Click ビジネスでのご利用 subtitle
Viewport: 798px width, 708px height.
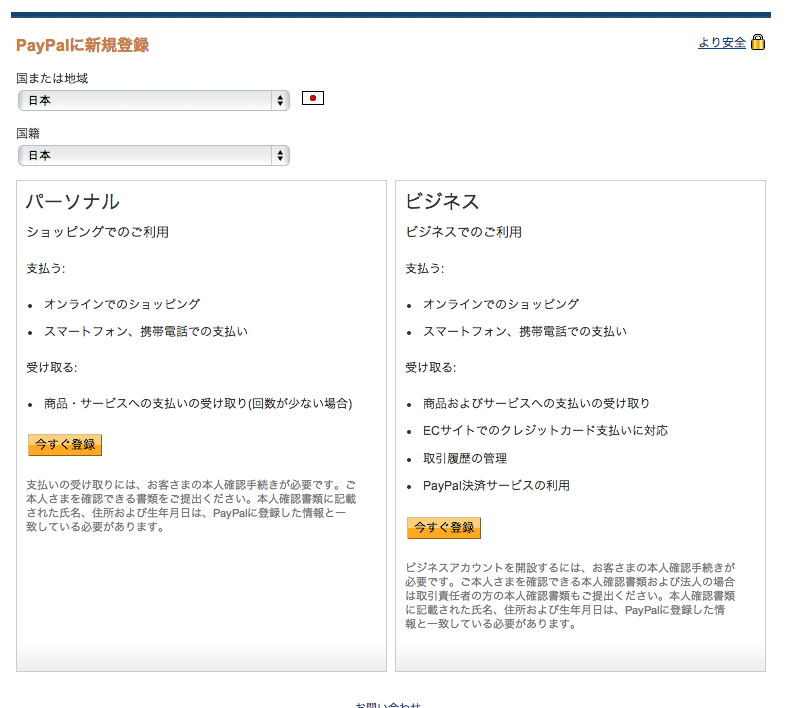pos(464,232)
